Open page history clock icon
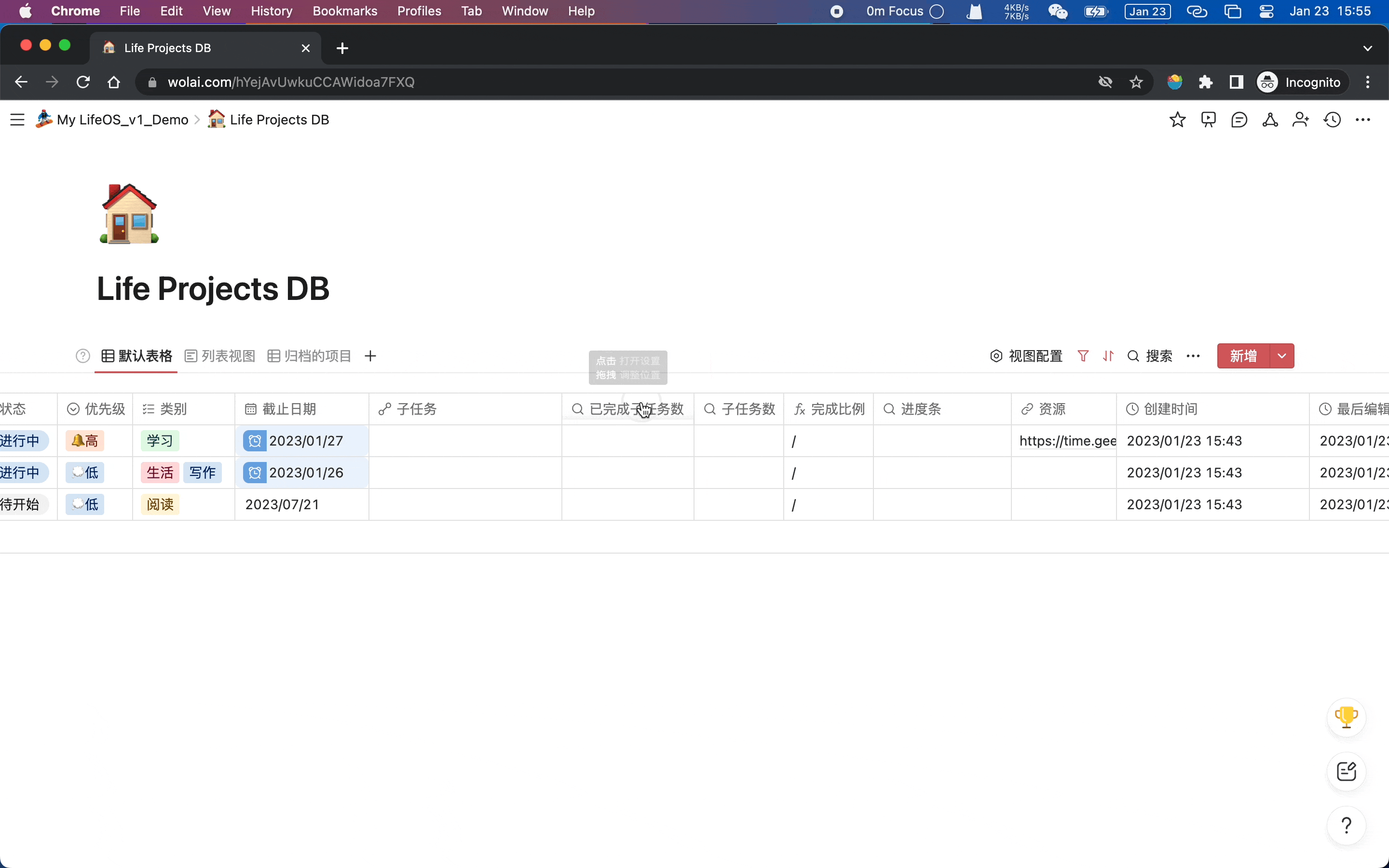 1332,120
